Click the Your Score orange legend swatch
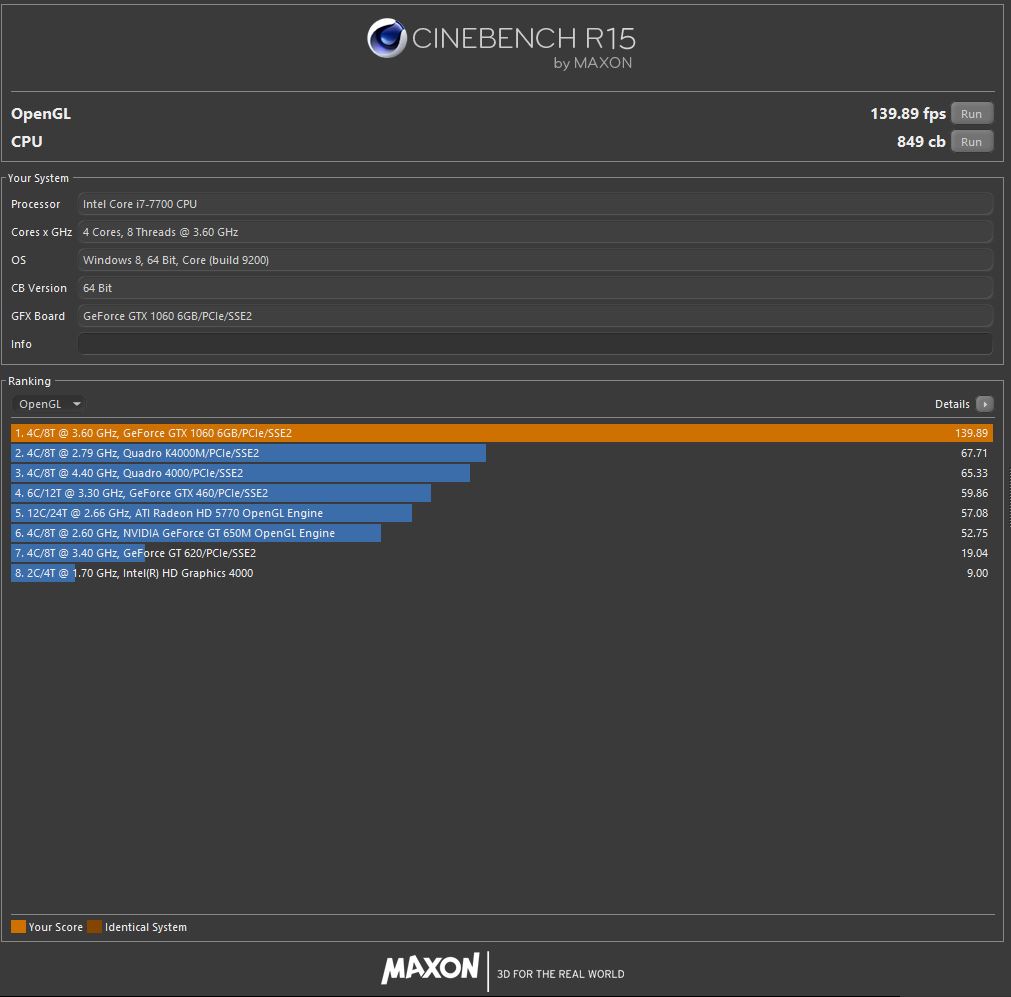Screen dimensions: 1011x997 tap(18, 927)
